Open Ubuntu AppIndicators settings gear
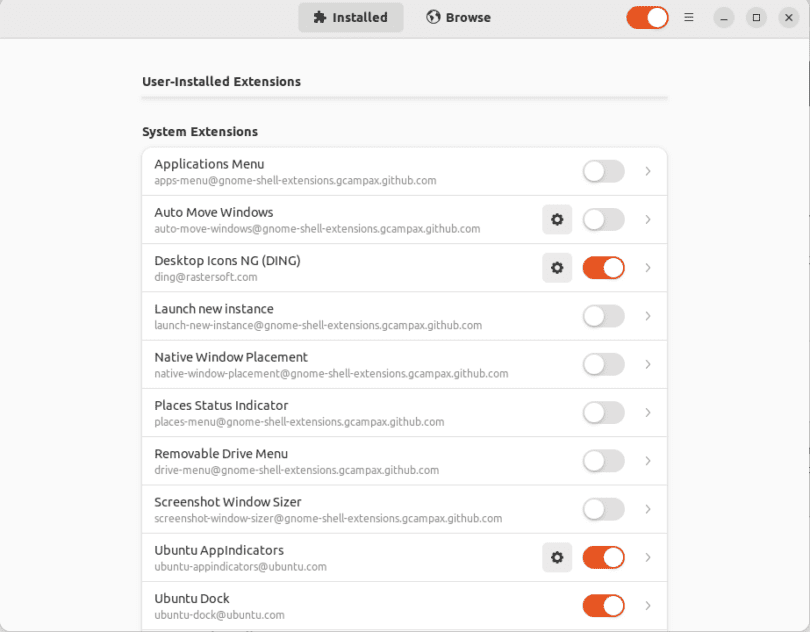This screenshot has width=810, height=632. click(557, 557)
